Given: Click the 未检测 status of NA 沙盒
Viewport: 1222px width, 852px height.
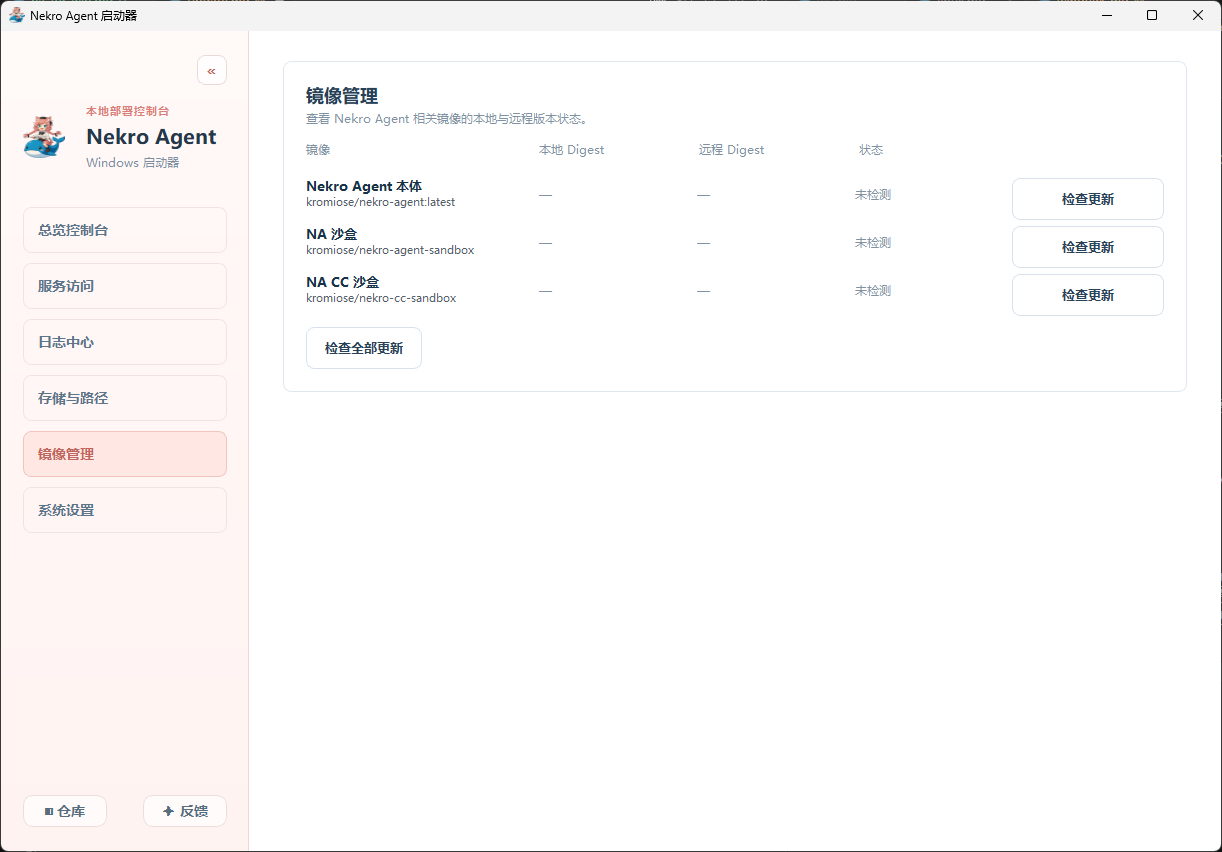Looking at the screenshot, I should (872, 243).
